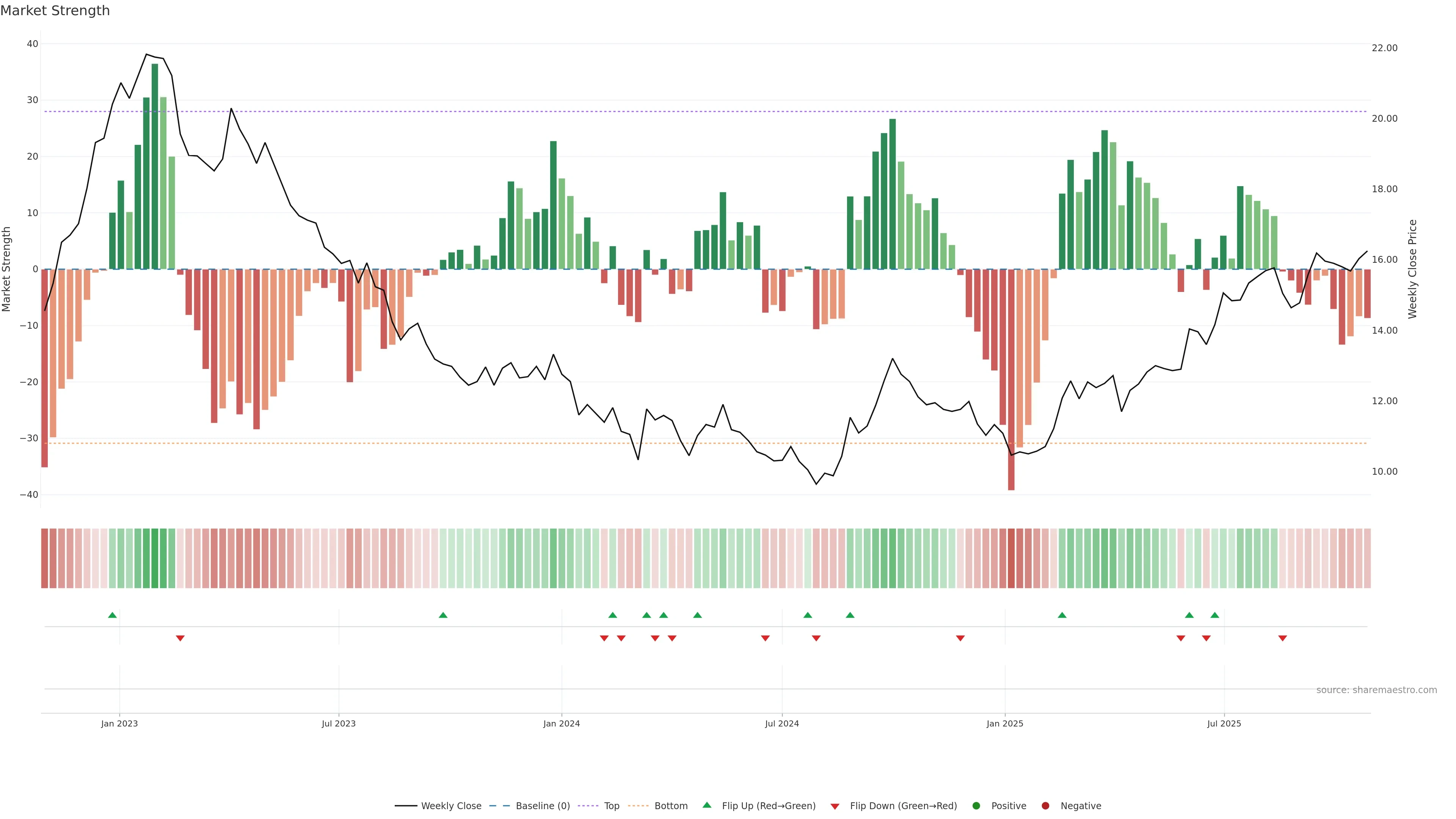Click the Negative red circle legend icon

pyautogui.click(x=1045, y=806)
